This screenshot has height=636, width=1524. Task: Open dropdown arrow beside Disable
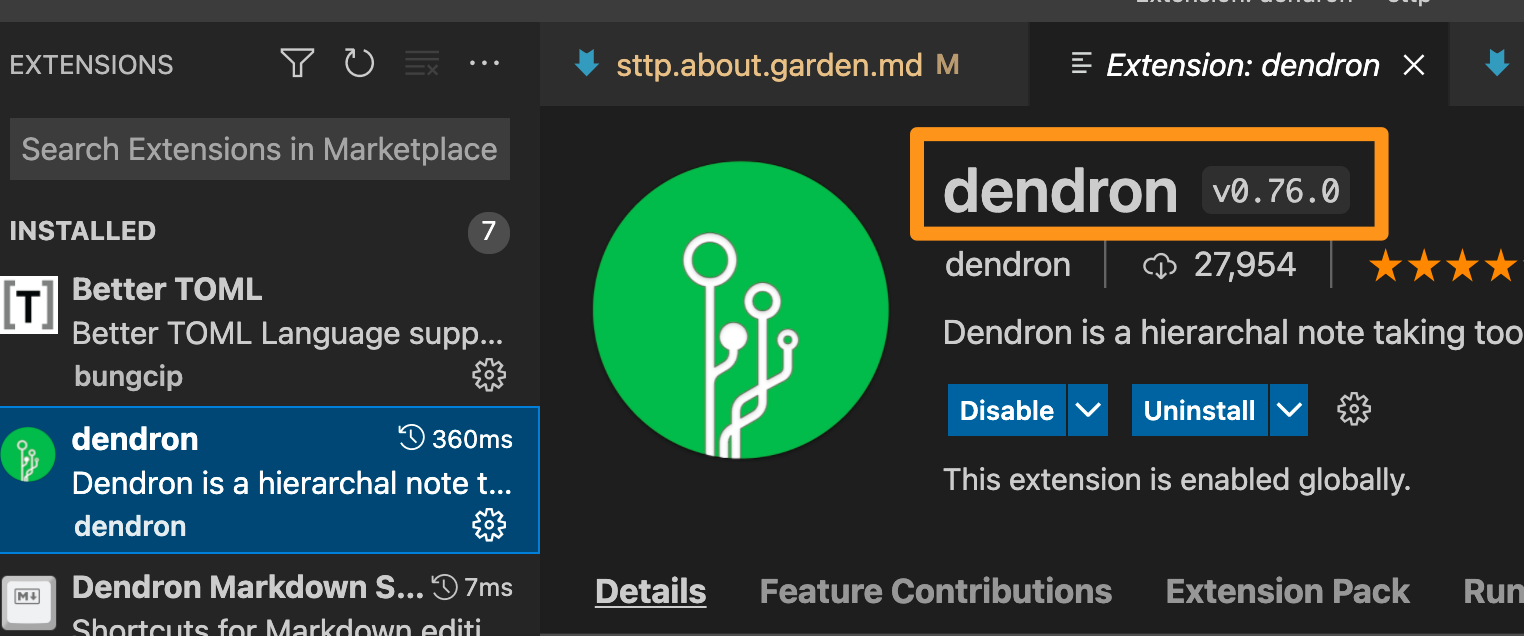point(1088,410)
